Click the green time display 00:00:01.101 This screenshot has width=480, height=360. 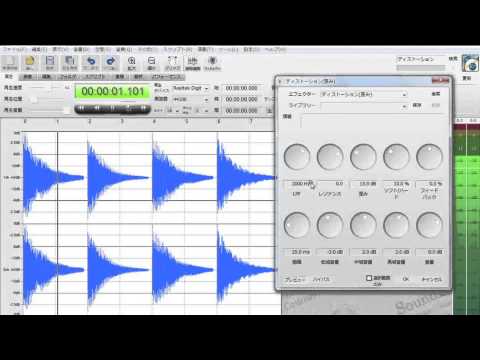(x=112, y=91)
